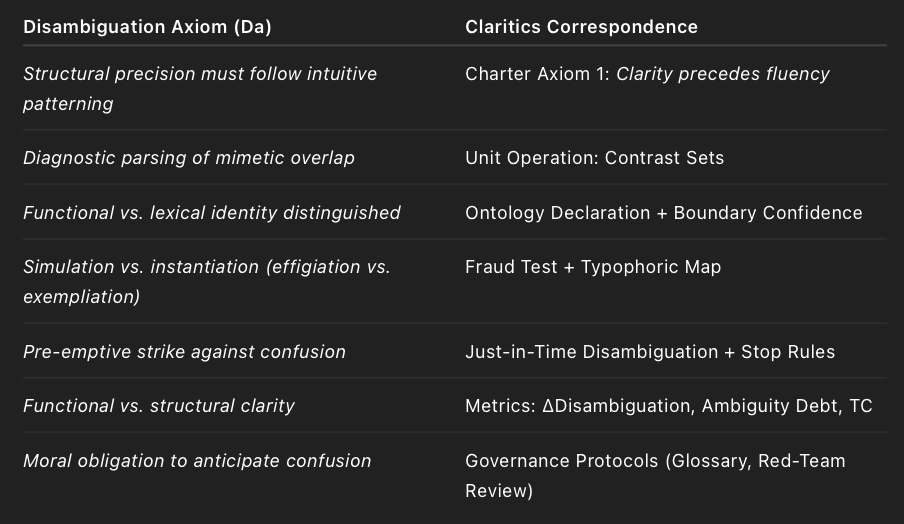Viewport: 904px width, 524px height.
Task: Click the 'Fraud Test + Typophoric Map' cell
Action: click(x=593, y=267)
